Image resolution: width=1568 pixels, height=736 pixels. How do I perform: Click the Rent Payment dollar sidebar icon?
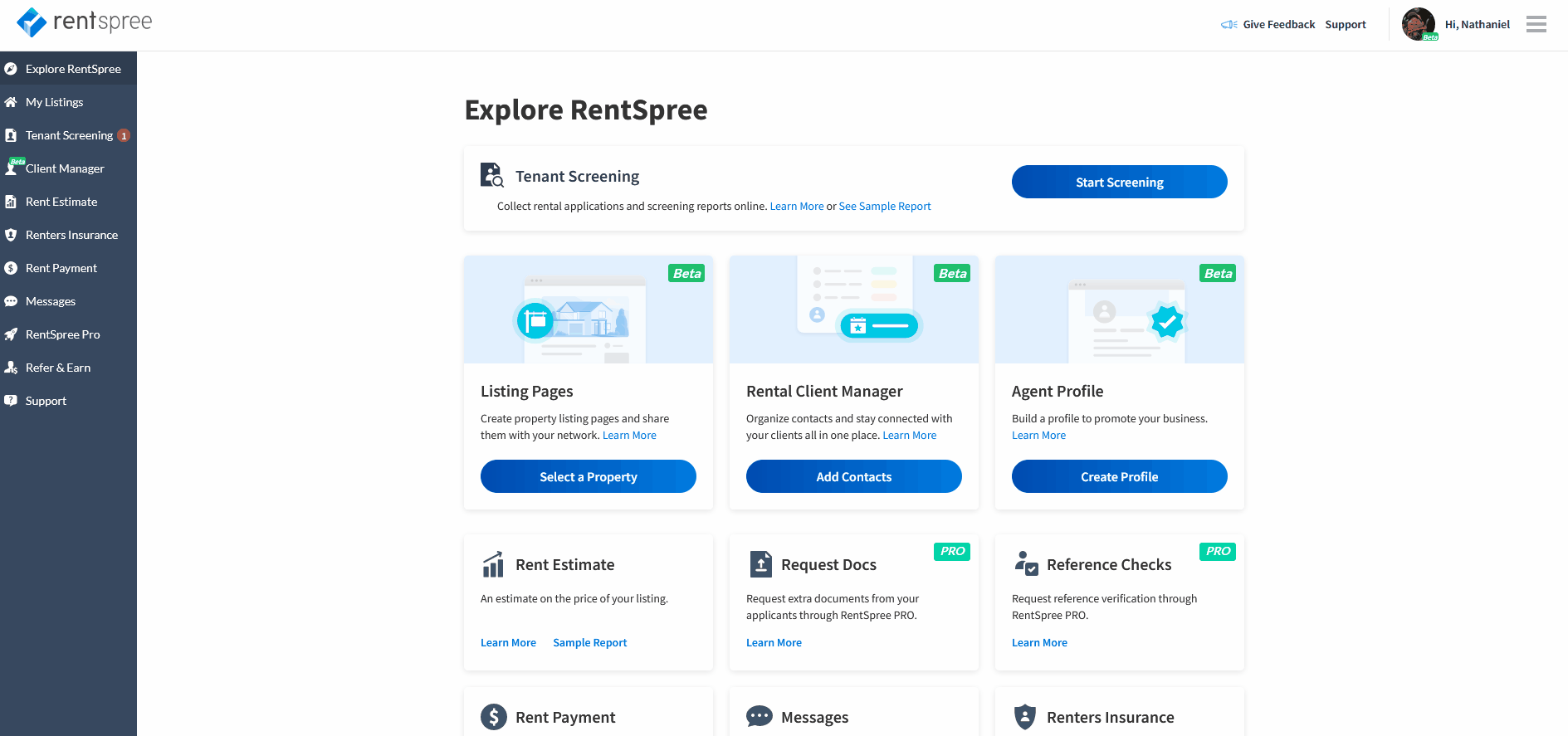pyautogui.click(x=11, y=268)
